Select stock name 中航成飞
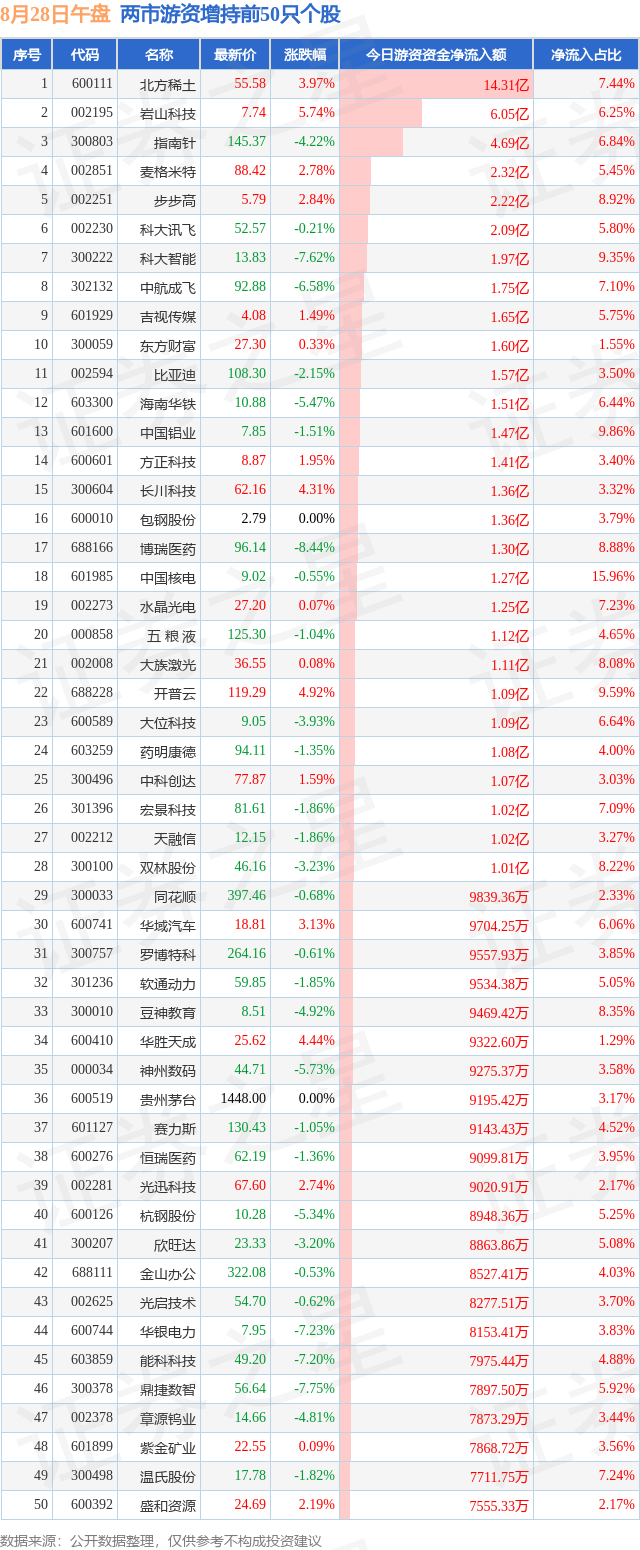The image size is (640, 1550). point(168,287)
